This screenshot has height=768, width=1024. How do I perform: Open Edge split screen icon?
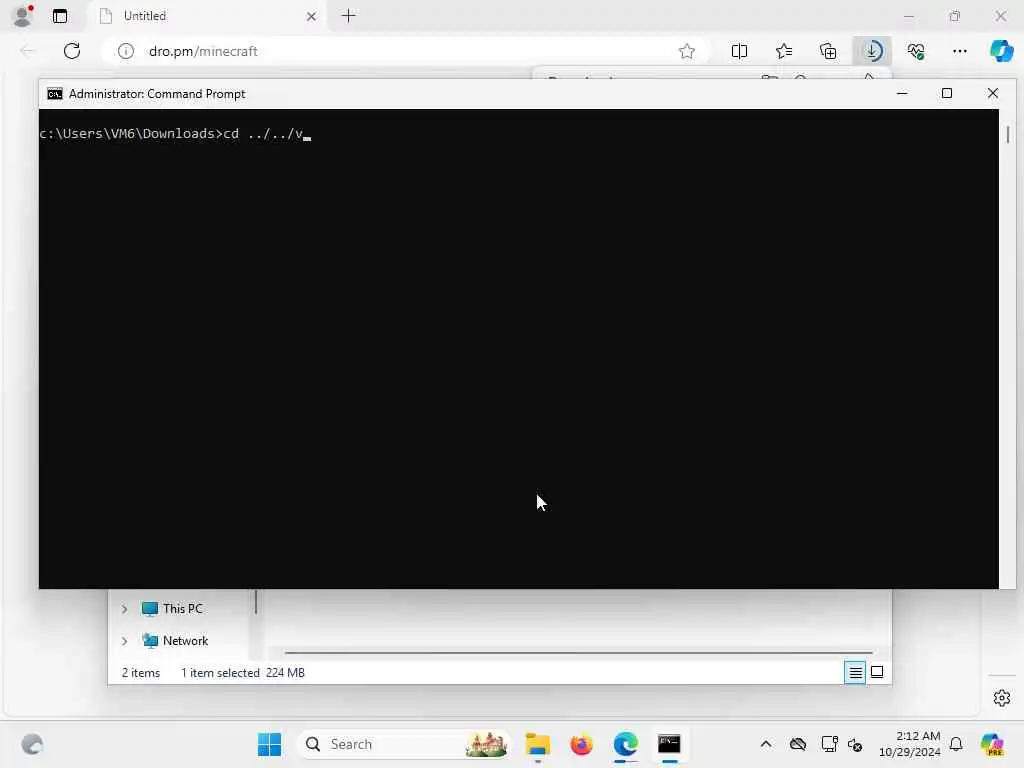click(739, 51)
